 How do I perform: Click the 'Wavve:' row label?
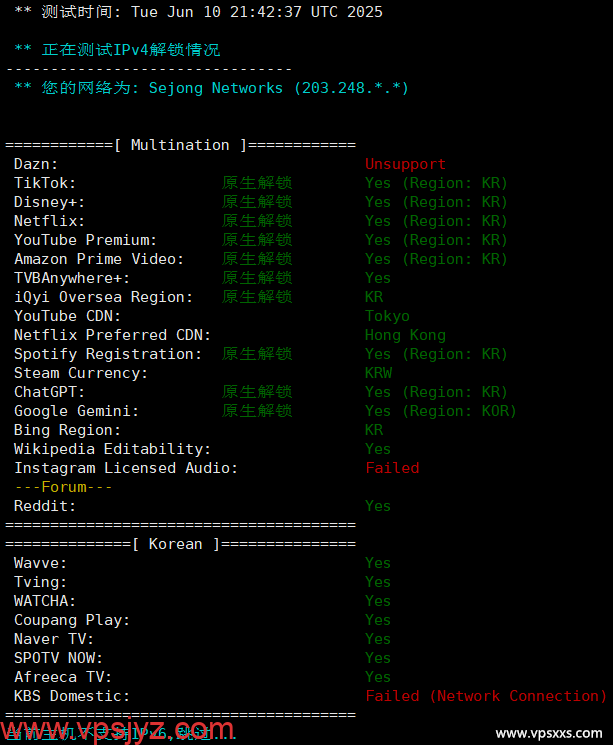pos(40,563)
